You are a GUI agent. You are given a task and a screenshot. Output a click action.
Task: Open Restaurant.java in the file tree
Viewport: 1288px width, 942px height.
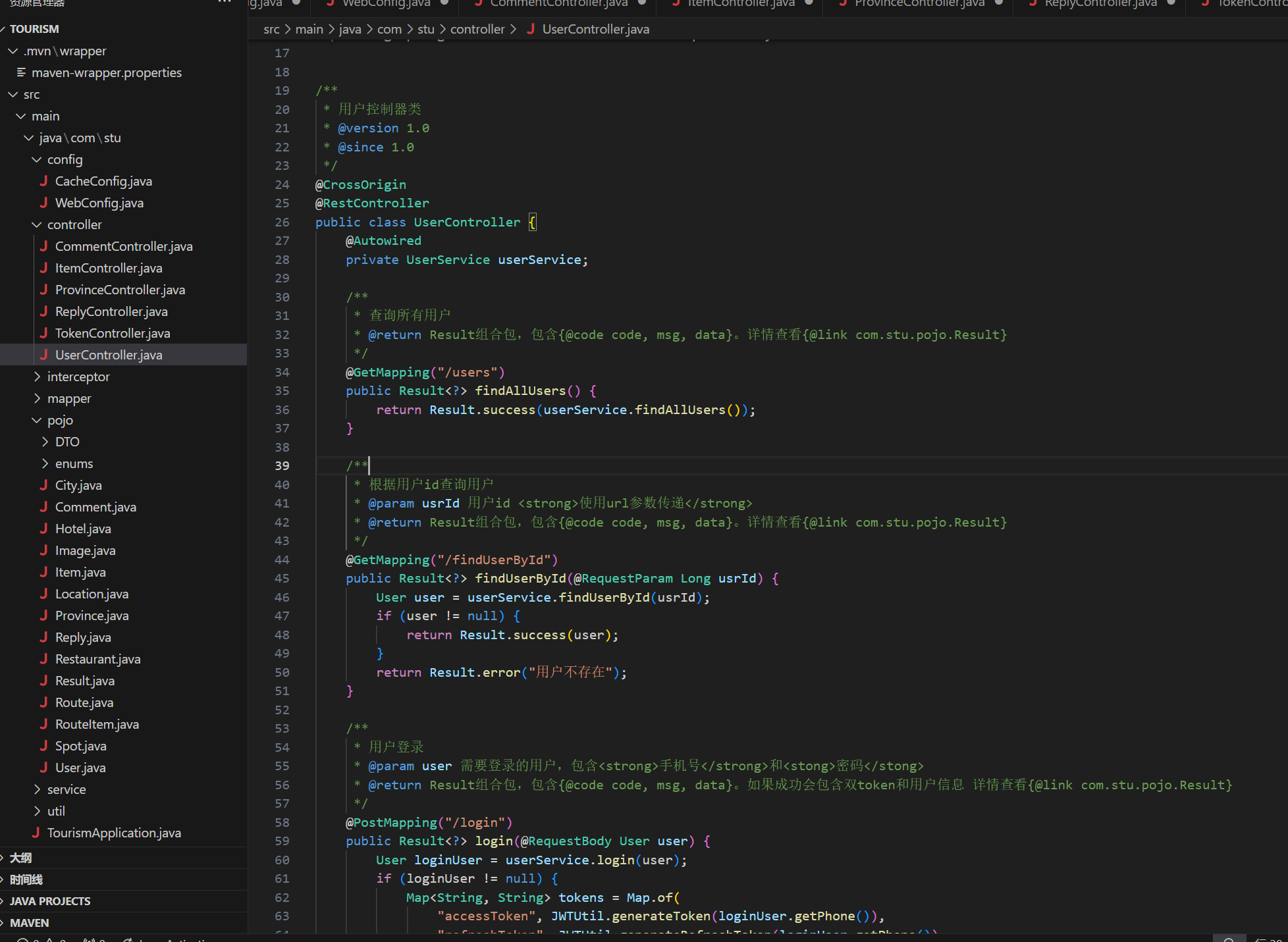97,659
